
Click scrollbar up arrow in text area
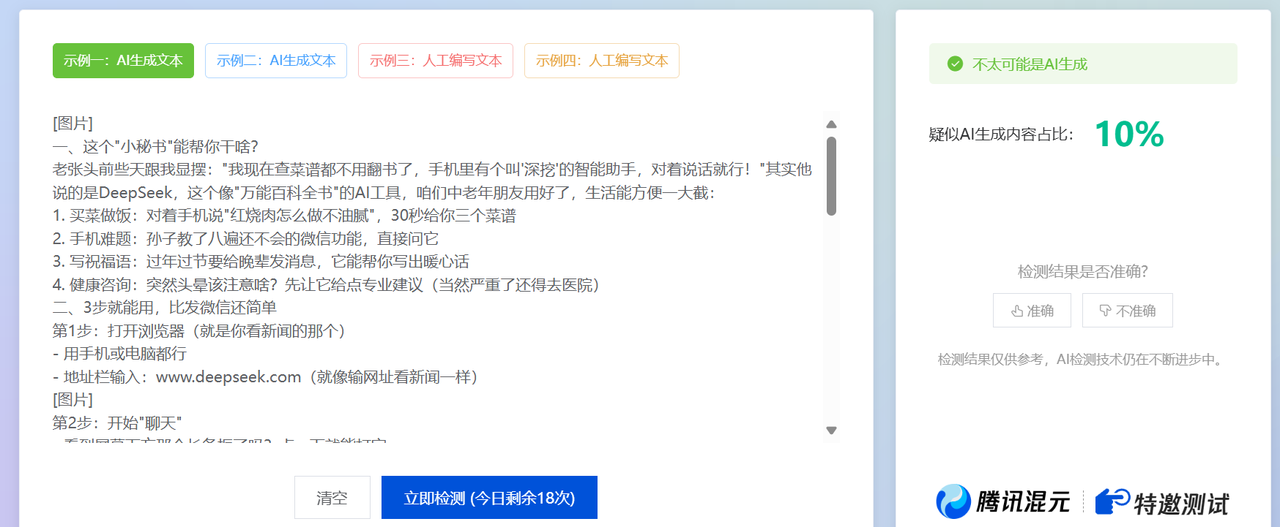(x=831, y=124)
